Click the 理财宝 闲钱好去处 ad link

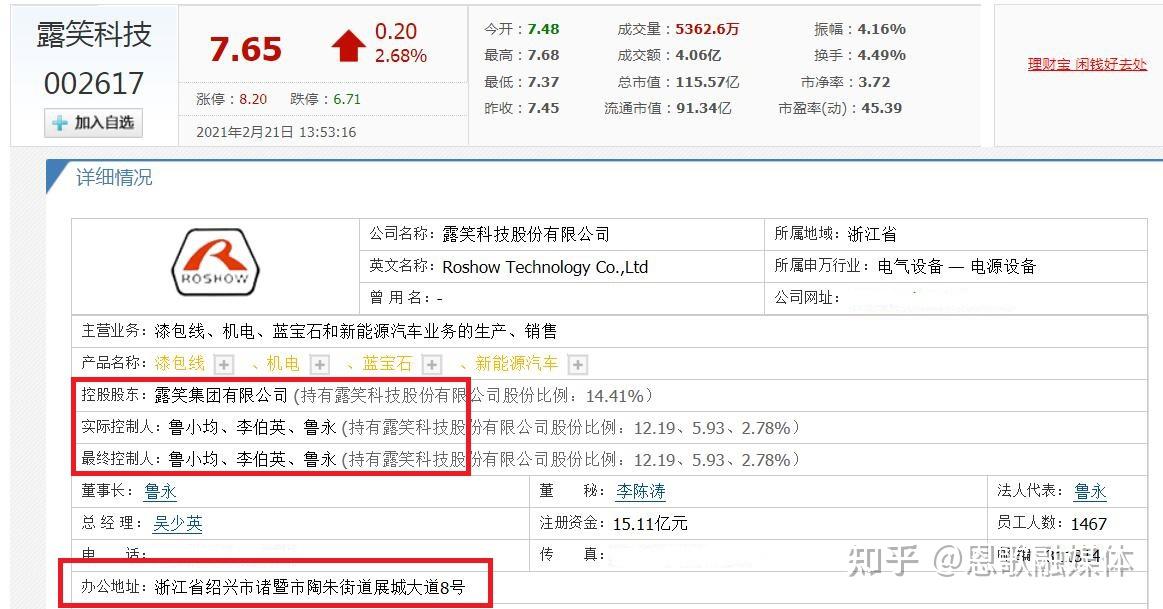(1087, 65)
